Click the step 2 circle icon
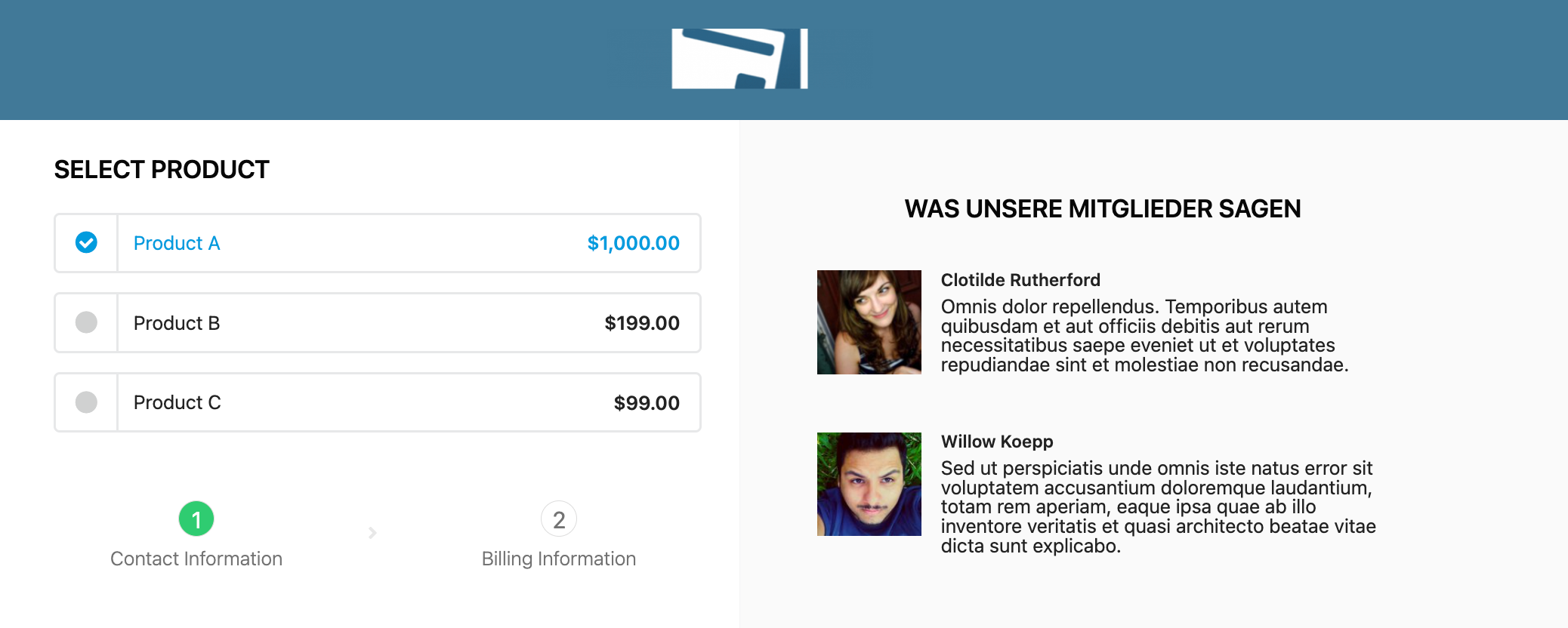The height and width of the screenshot is (628, 1568). click(559, 519)
